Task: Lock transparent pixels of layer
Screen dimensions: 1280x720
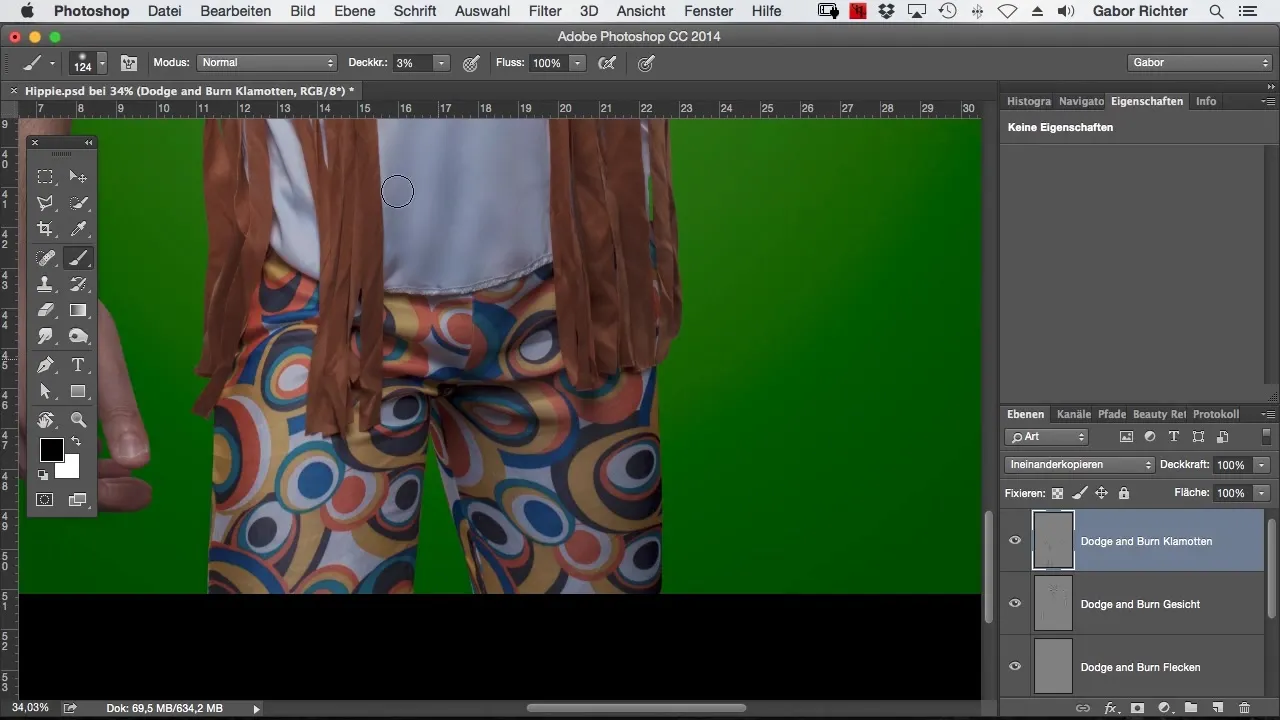Action: click(1057, 493)
